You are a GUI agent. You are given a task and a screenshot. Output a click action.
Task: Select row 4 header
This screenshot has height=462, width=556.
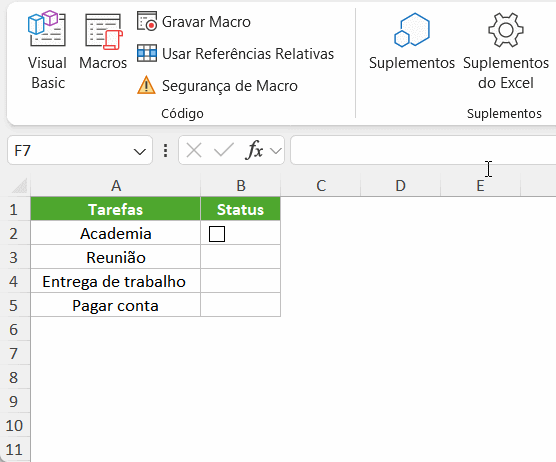click(15, 281)
